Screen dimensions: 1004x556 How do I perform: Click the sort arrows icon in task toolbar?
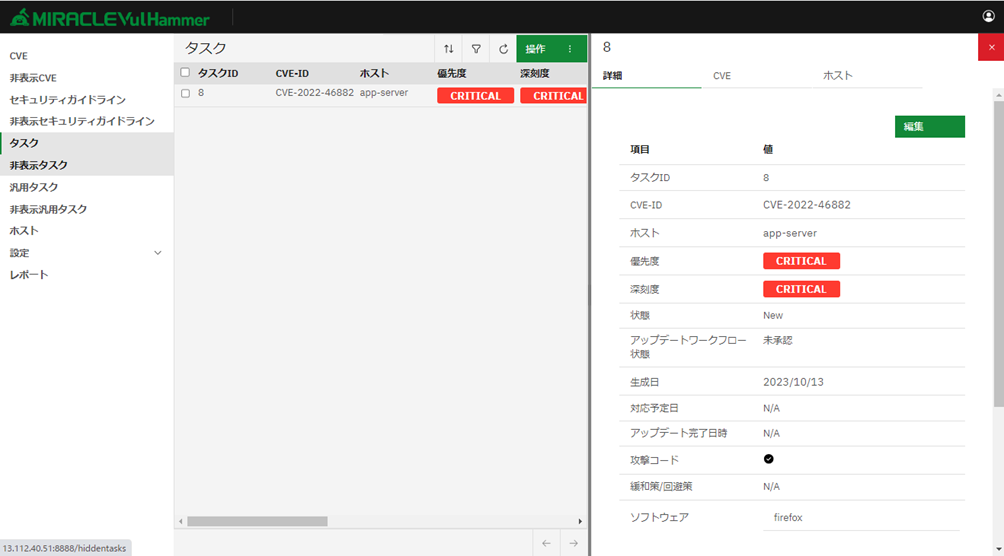click(x=449, y=49)
